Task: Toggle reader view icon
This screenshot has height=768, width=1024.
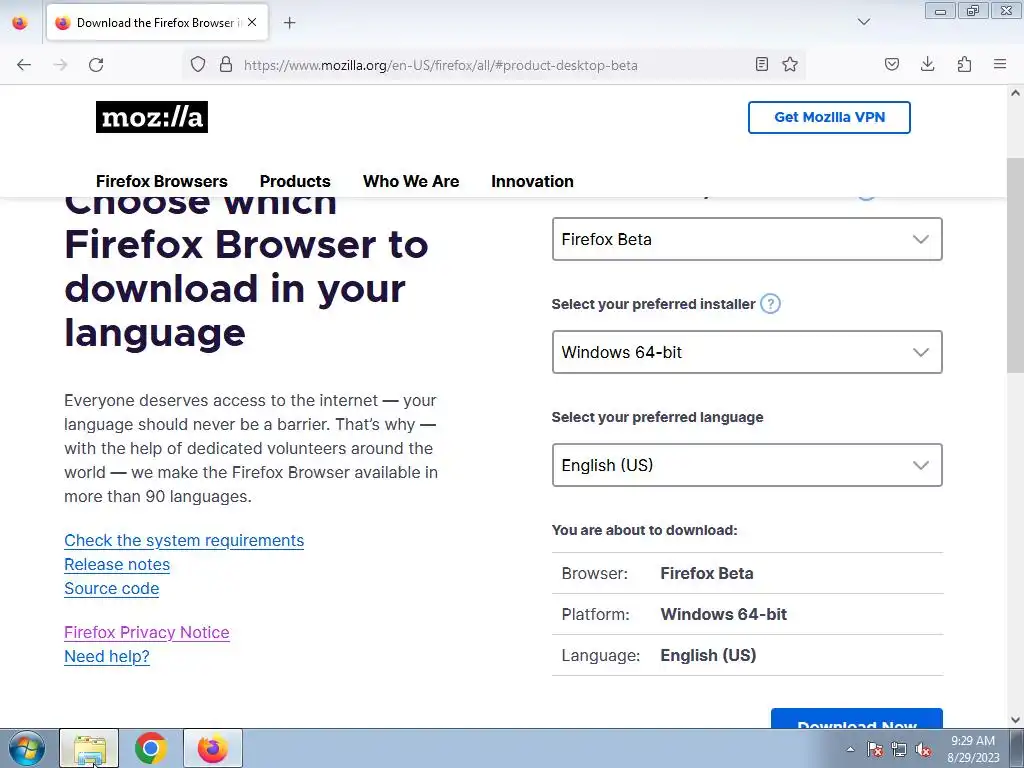Action: [761, 64]
